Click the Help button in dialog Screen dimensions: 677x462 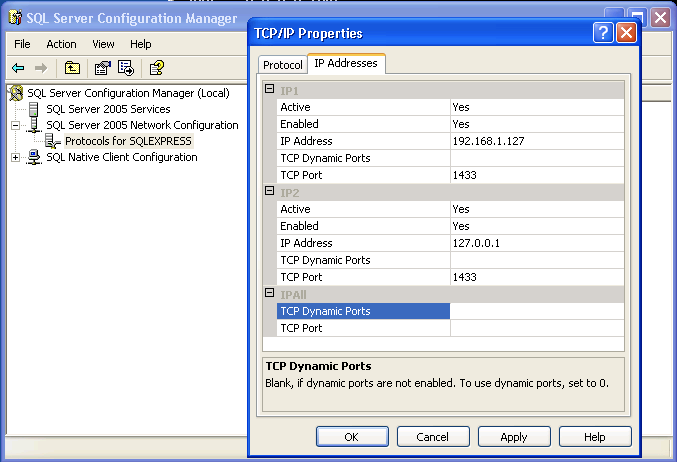point(595,437)
